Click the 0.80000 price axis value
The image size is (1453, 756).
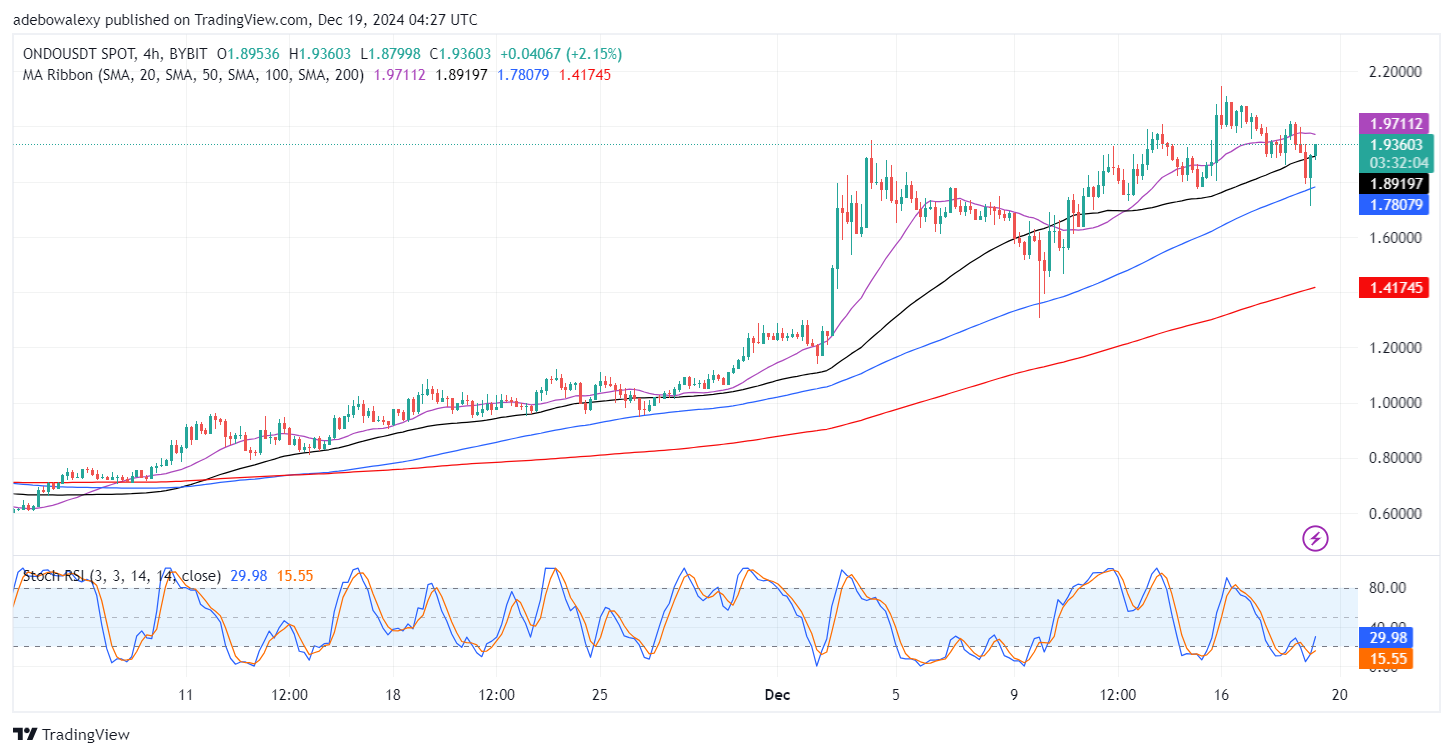1396,458
